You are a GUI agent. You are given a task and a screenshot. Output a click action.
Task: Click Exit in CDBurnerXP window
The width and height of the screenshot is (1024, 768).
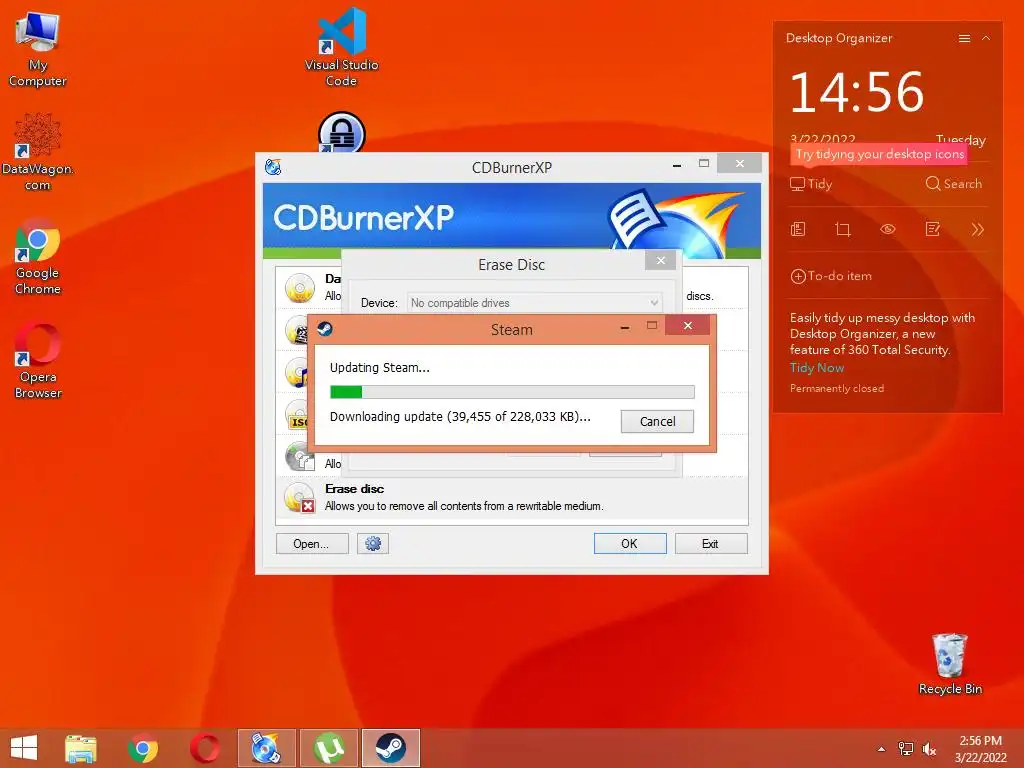[711, 543]
